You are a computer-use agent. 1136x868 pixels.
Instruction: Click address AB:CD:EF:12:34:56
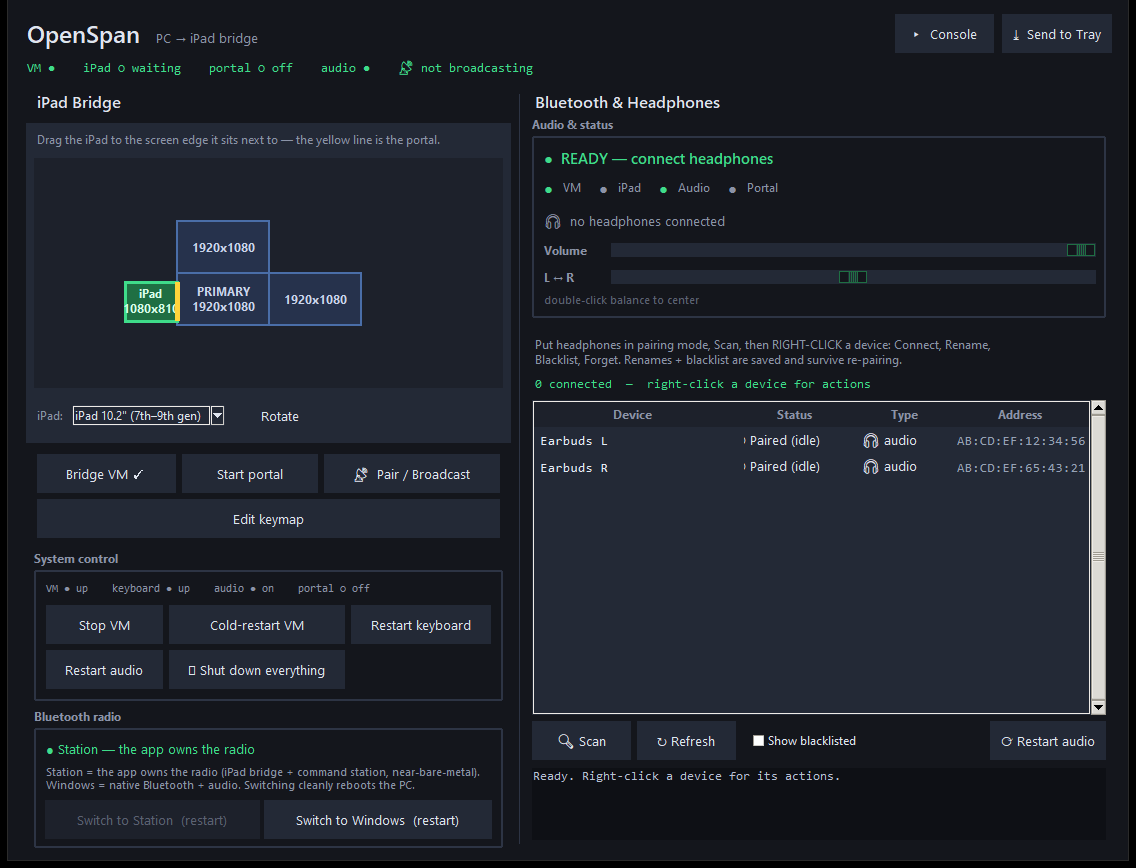(1021, 441)
